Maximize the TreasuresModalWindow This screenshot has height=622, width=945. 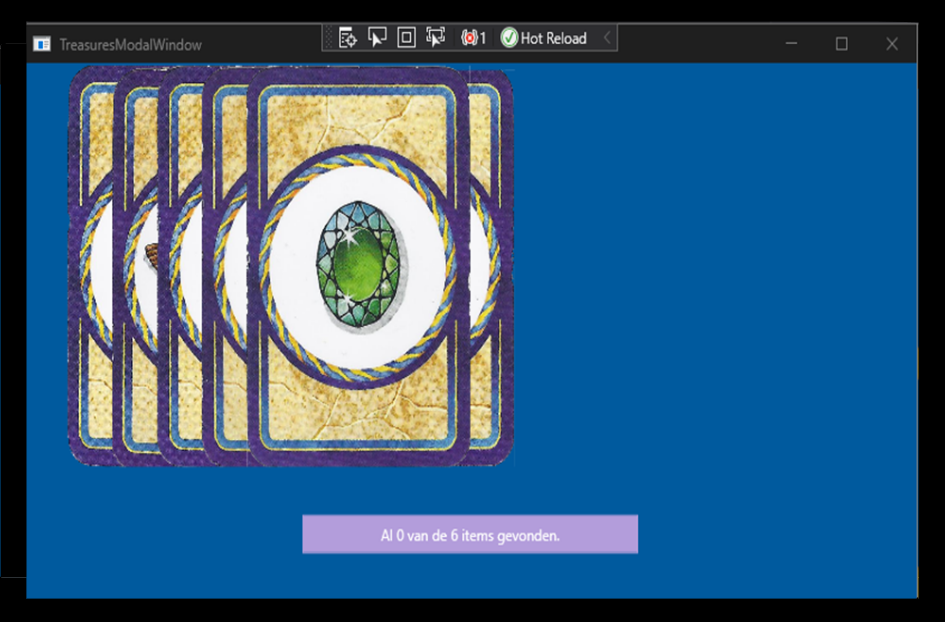tap(841, 43)
